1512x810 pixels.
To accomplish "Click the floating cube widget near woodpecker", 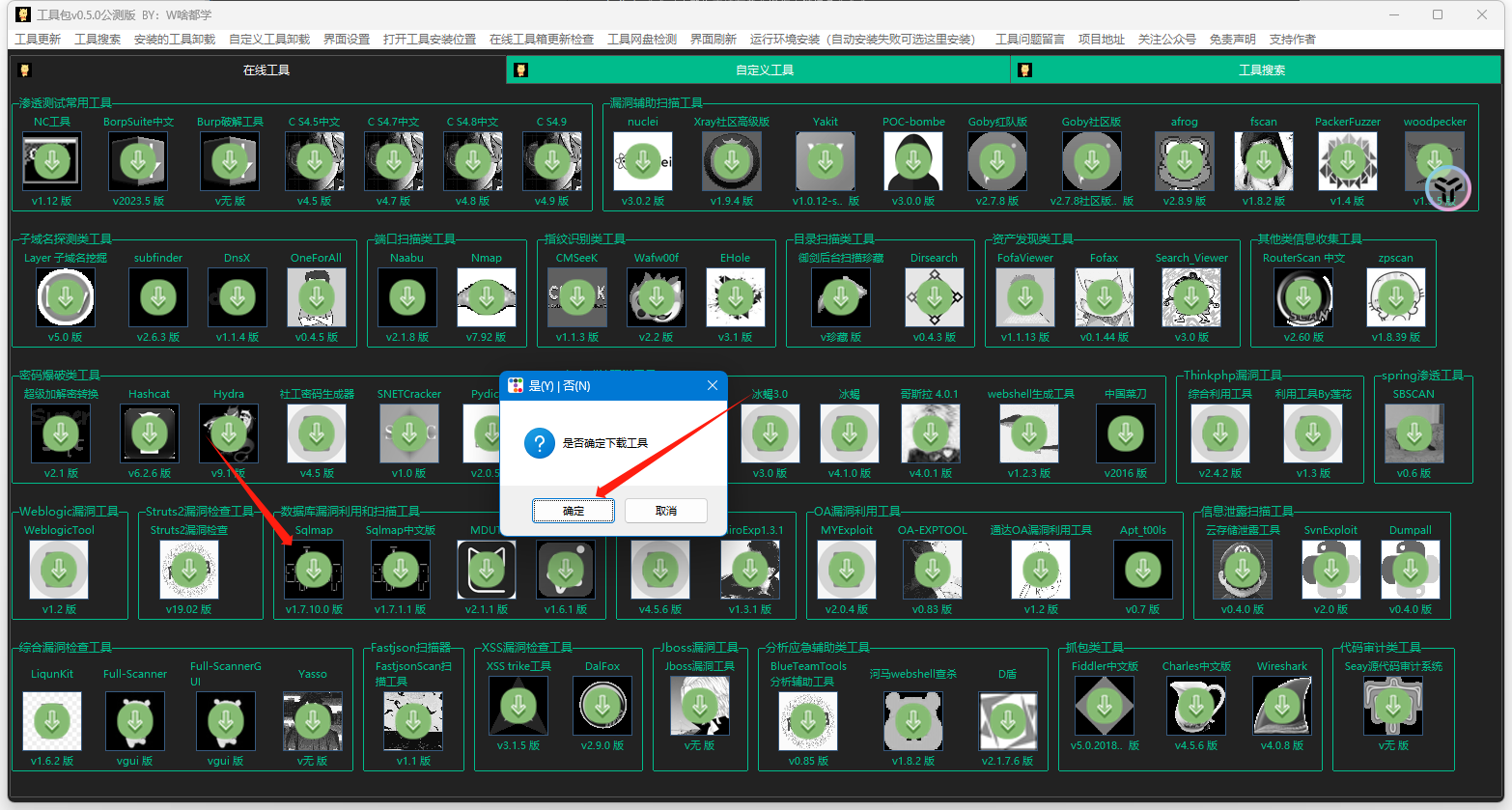I will pos(1447,188).
